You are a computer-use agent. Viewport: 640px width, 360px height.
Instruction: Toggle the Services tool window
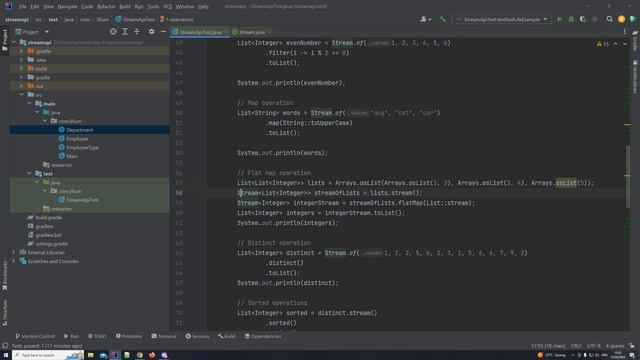coord(198,336)
